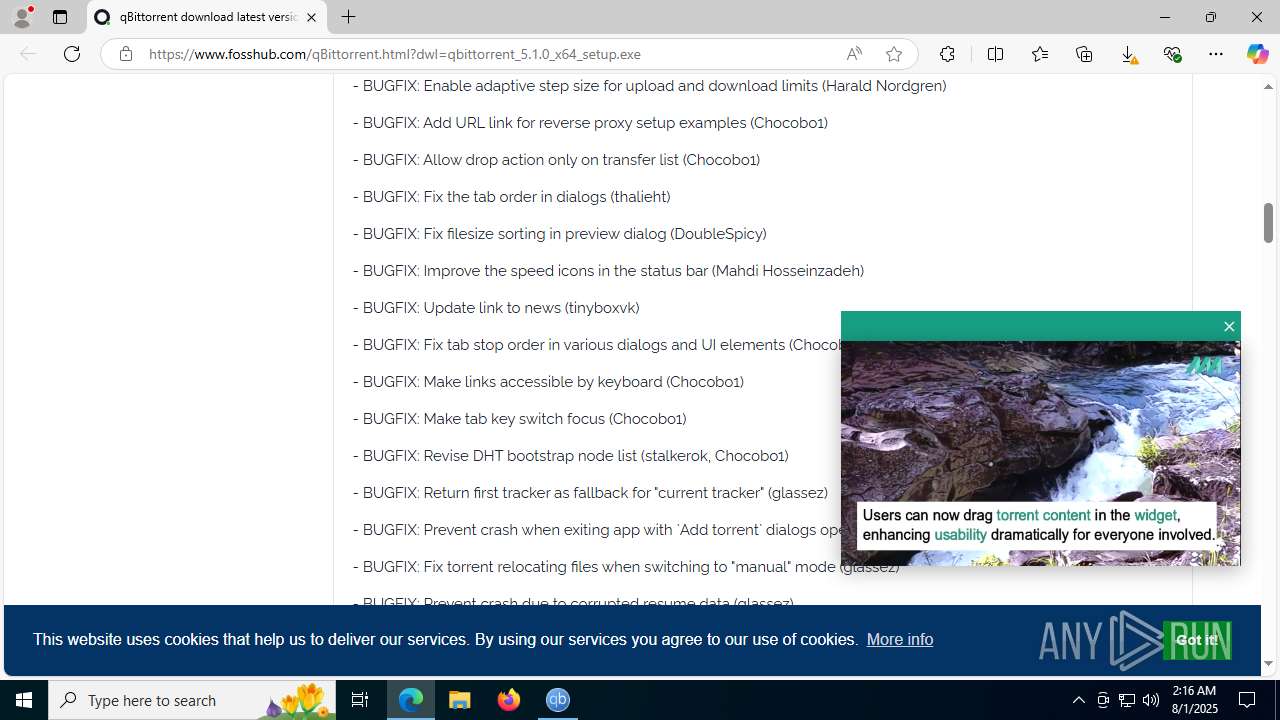The image size is (1280, 720).
Task: Open the tab actions menu icon
Action: pos(60,17)
